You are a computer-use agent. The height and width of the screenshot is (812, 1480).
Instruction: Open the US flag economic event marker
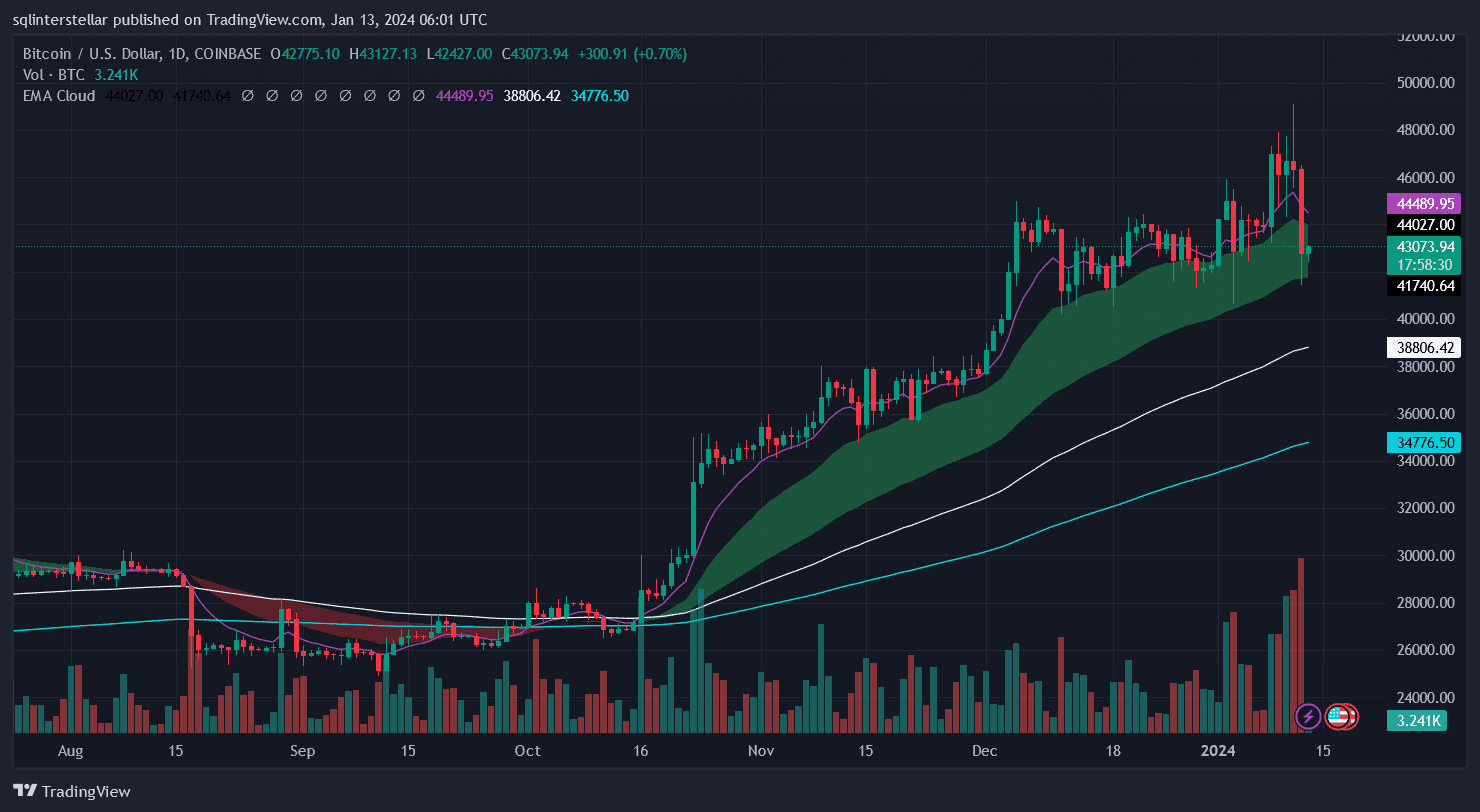(x=1338, y=716)
